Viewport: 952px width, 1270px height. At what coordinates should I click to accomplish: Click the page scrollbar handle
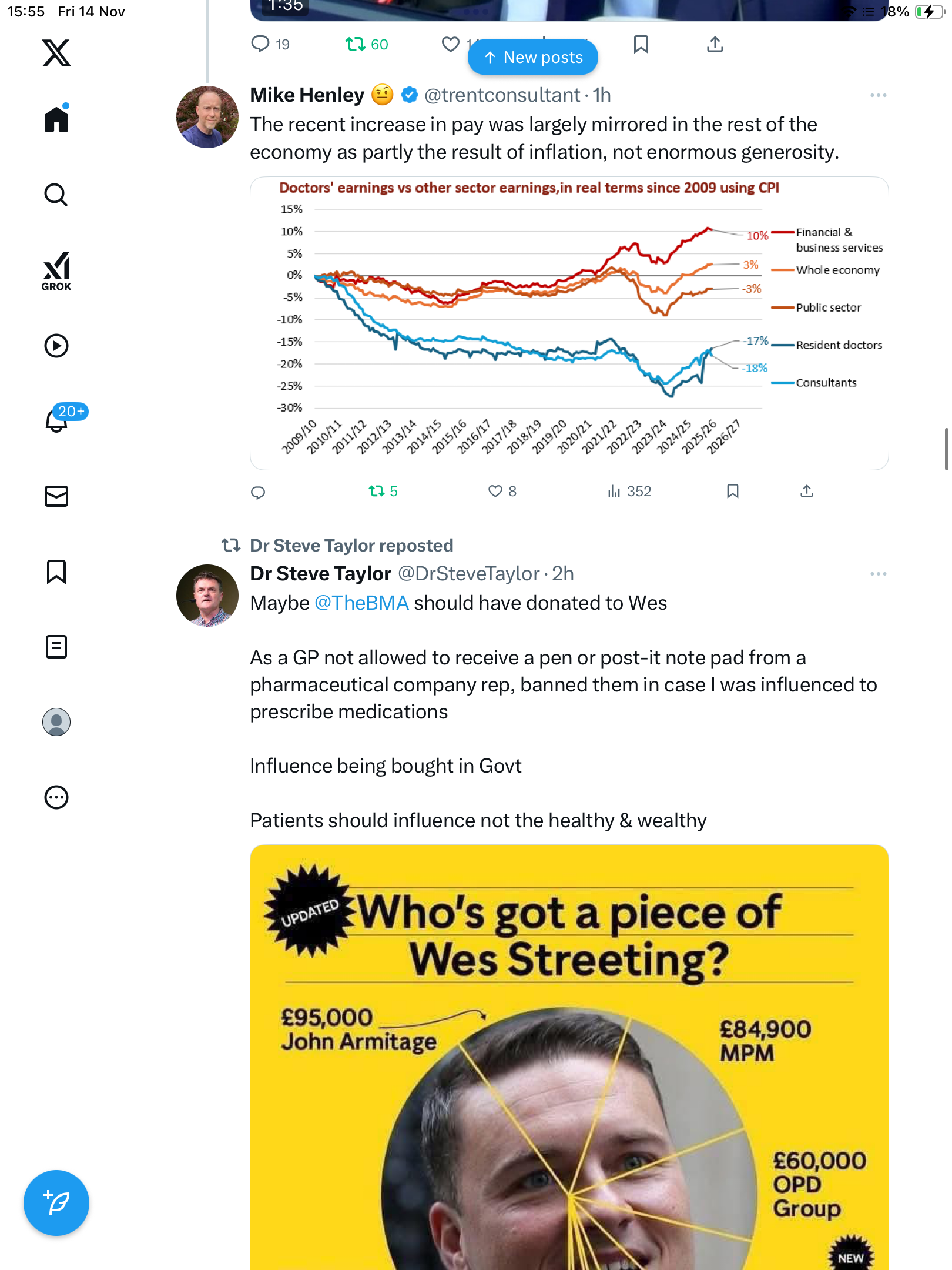(x=946, y=449)
